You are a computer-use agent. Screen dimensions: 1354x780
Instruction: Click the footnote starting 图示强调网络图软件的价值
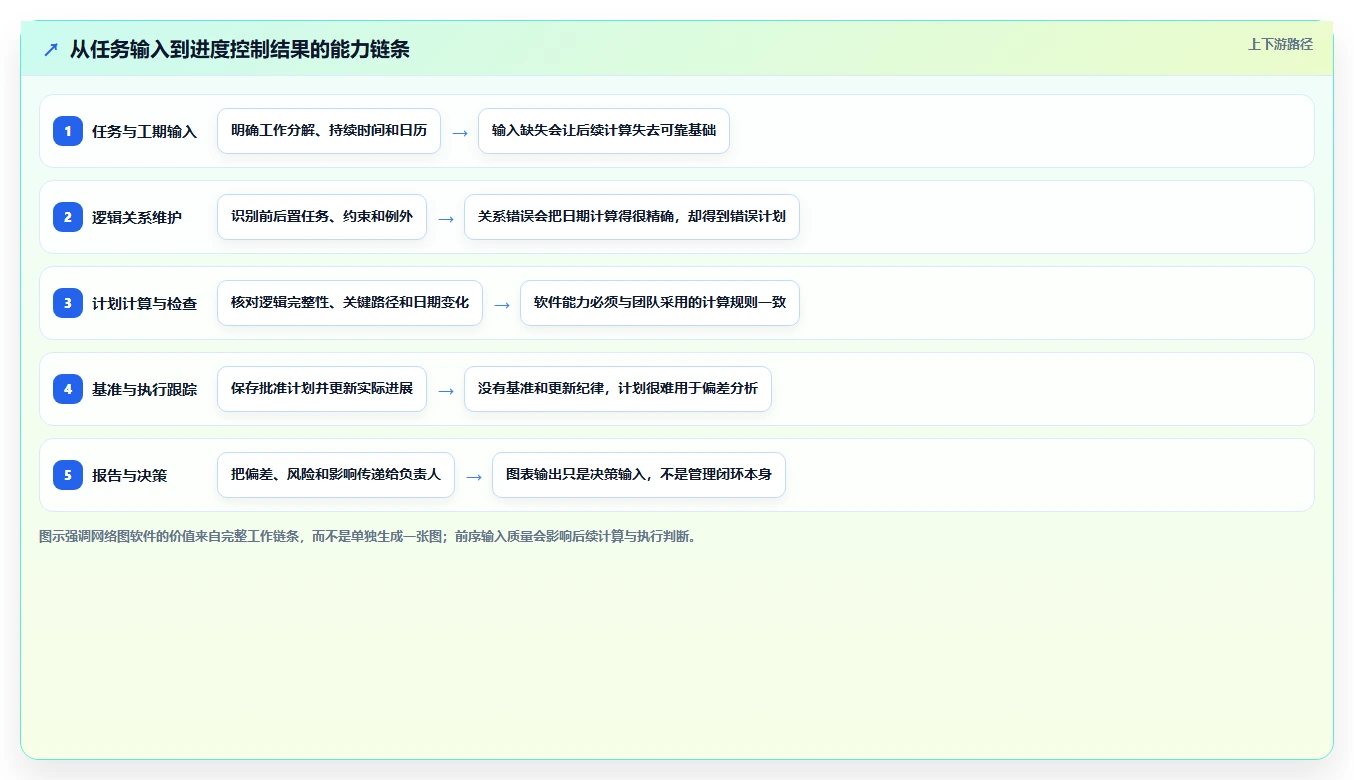point(369,536)
